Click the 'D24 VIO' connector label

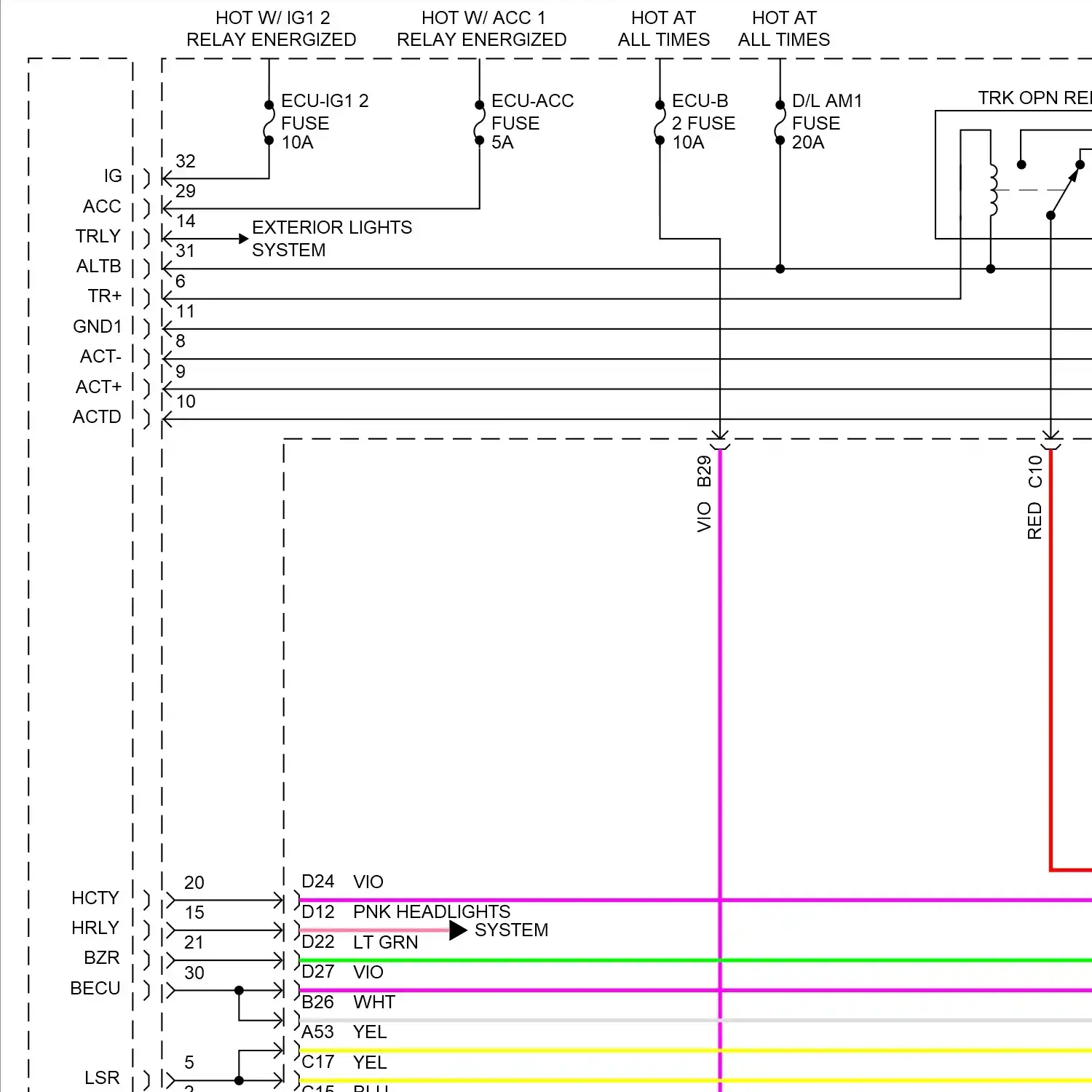pyautogui.click(x=342, y=882)
